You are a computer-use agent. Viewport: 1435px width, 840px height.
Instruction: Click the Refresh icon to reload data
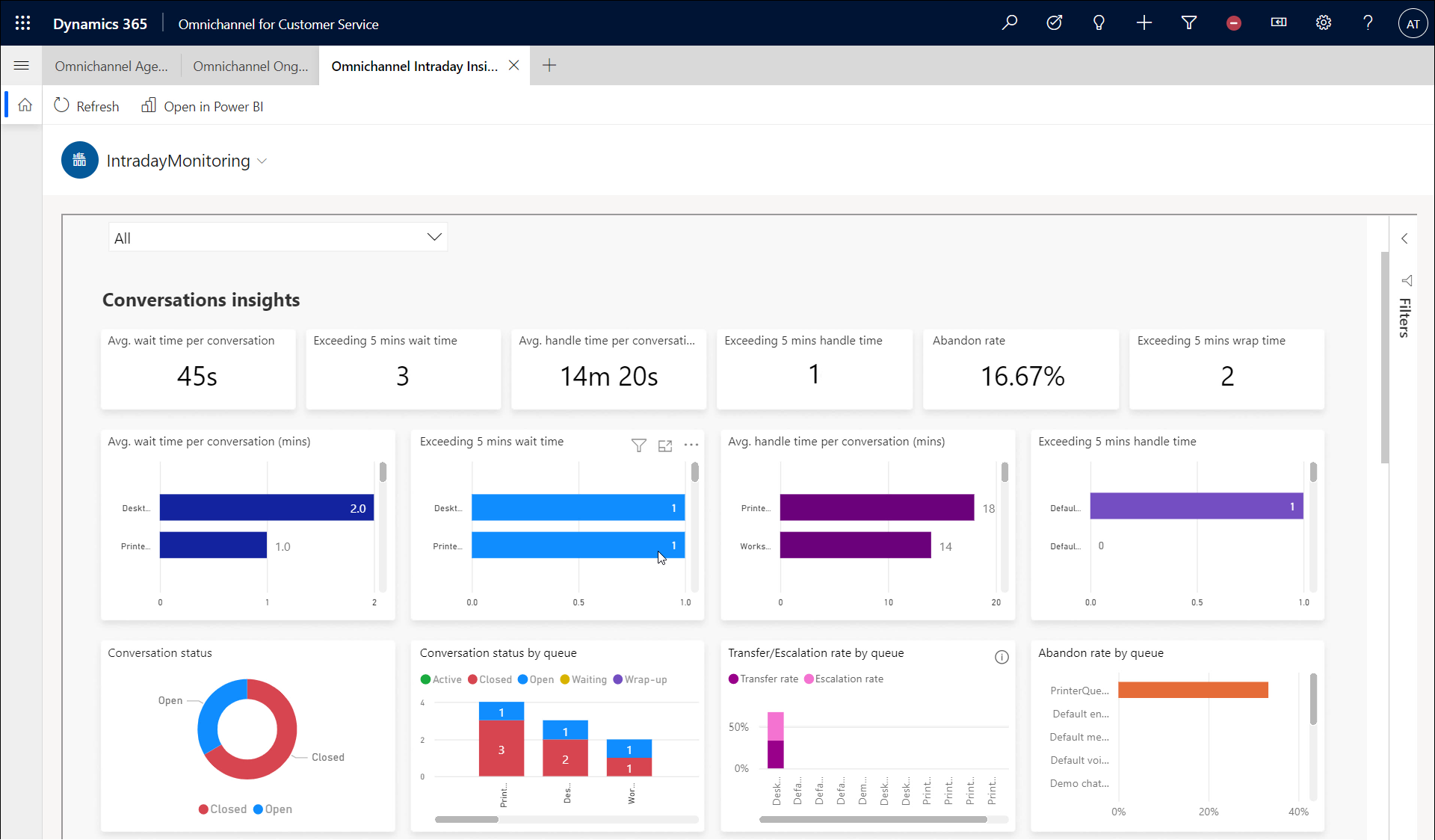[x=62, y=106]
